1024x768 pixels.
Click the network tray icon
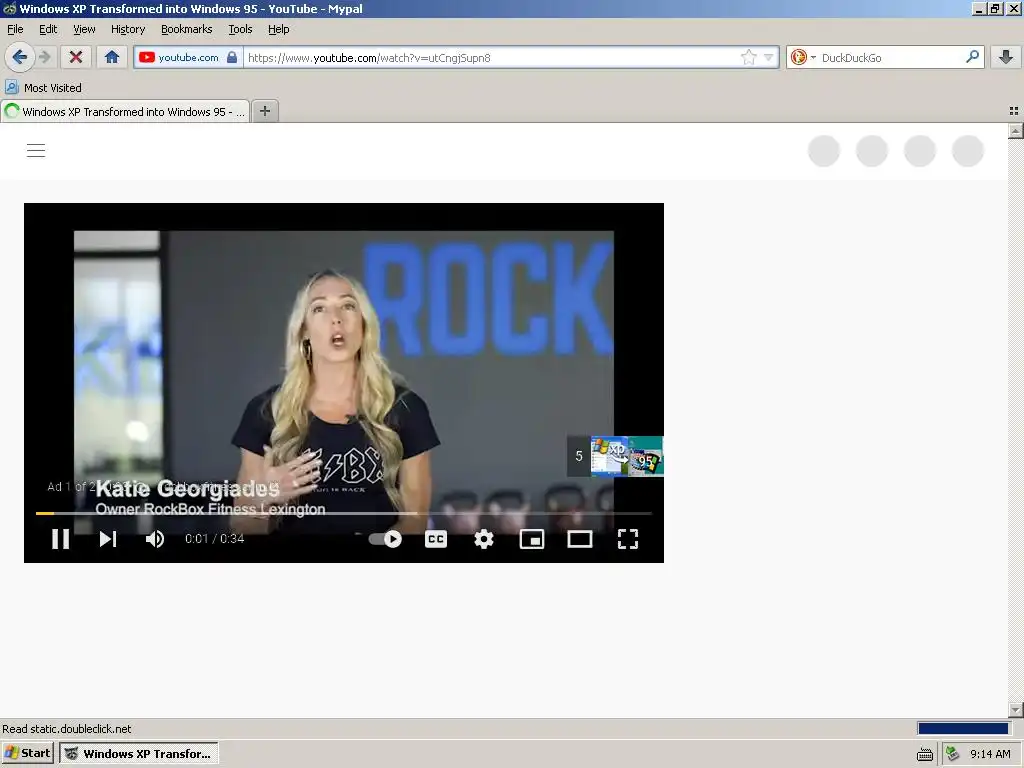point(953,754)
